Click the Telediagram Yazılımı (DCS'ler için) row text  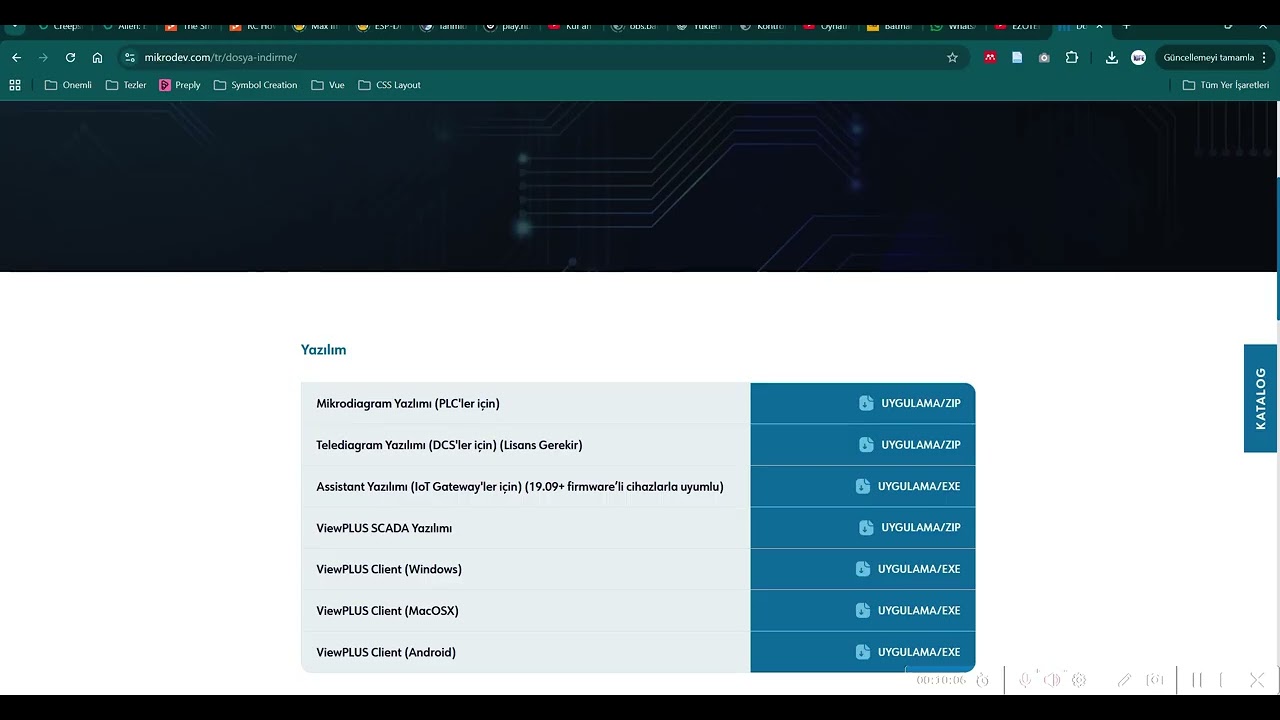[x=449, y=445]
